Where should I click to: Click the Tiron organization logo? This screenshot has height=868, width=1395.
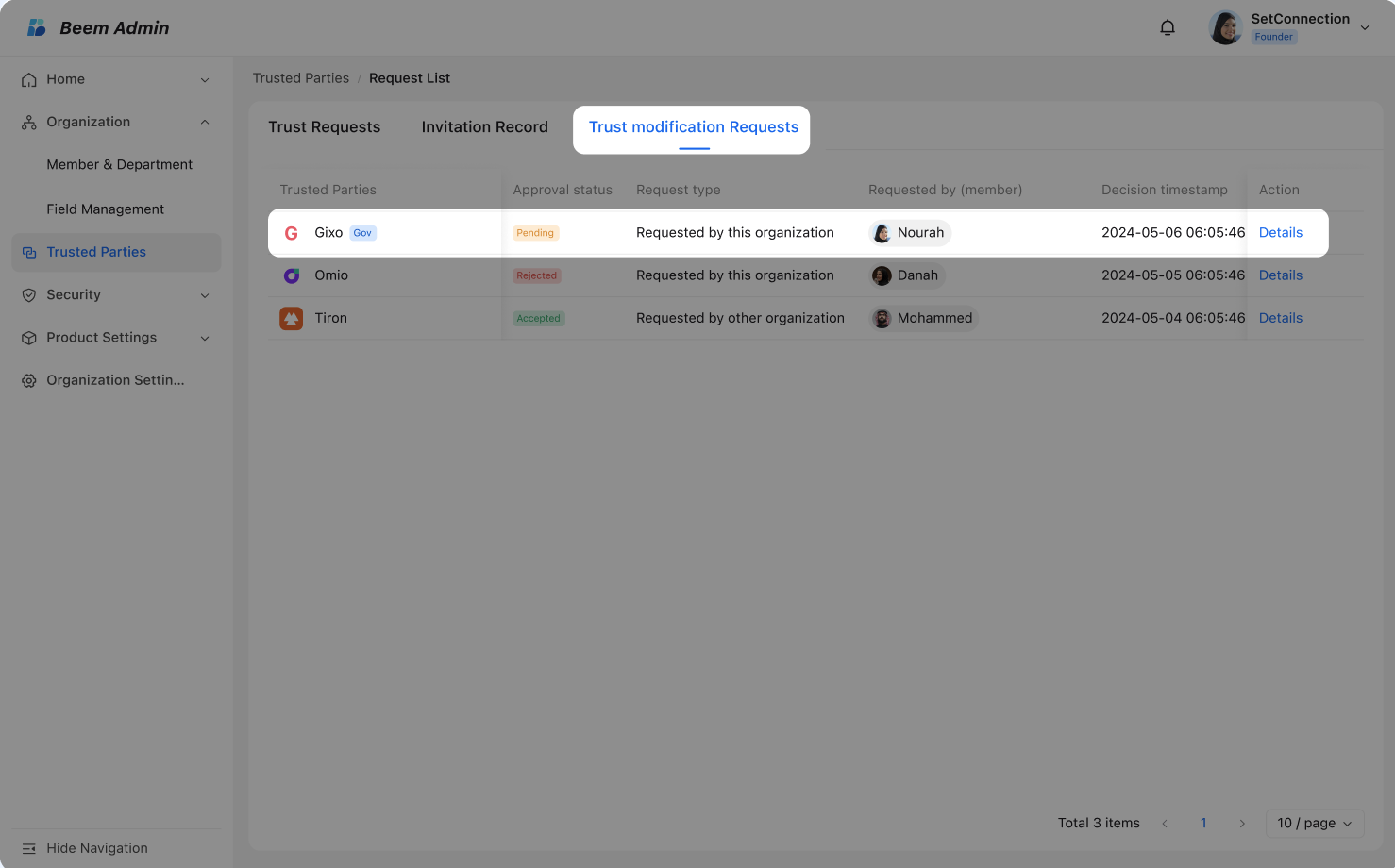291,319
